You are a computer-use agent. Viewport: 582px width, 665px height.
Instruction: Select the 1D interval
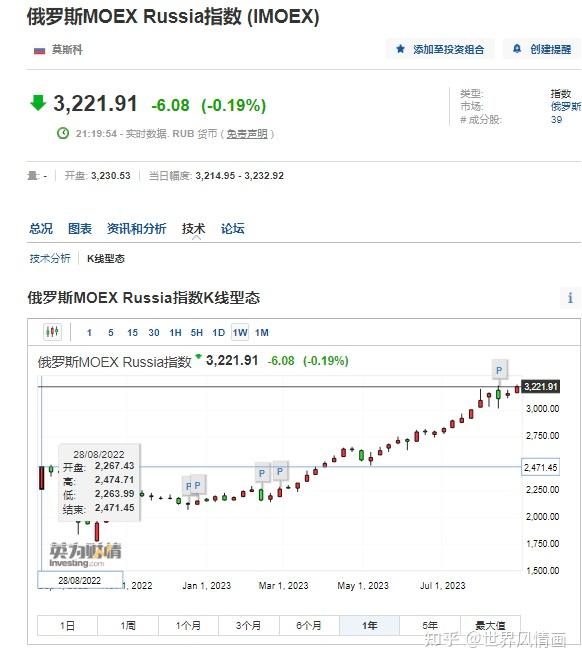point(218,332)
